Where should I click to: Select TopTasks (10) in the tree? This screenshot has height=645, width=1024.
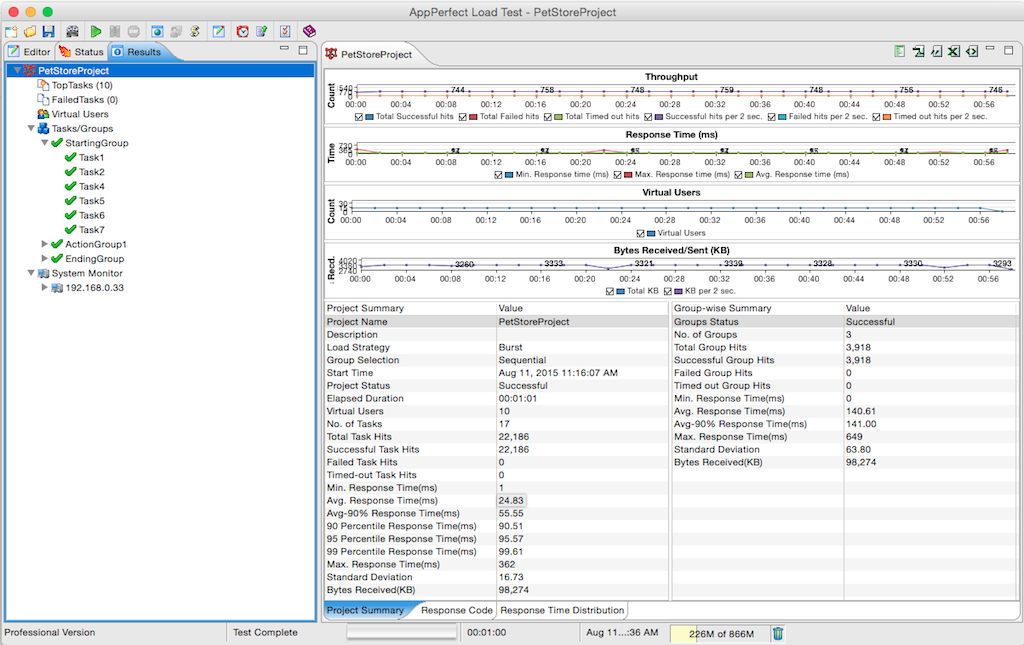[82, 86]
